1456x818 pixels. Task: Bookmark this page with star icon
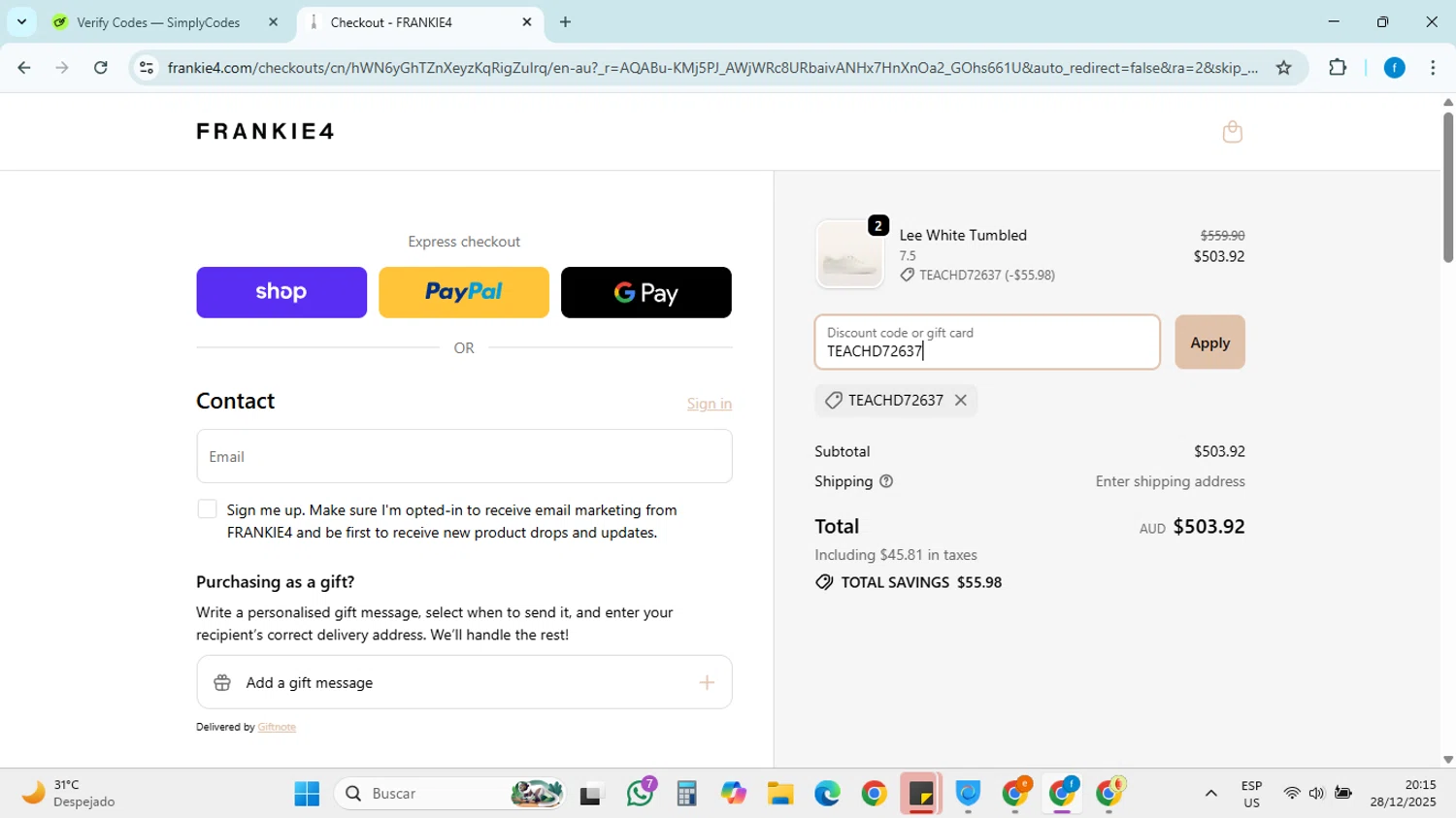click(x=1283, y=68)
